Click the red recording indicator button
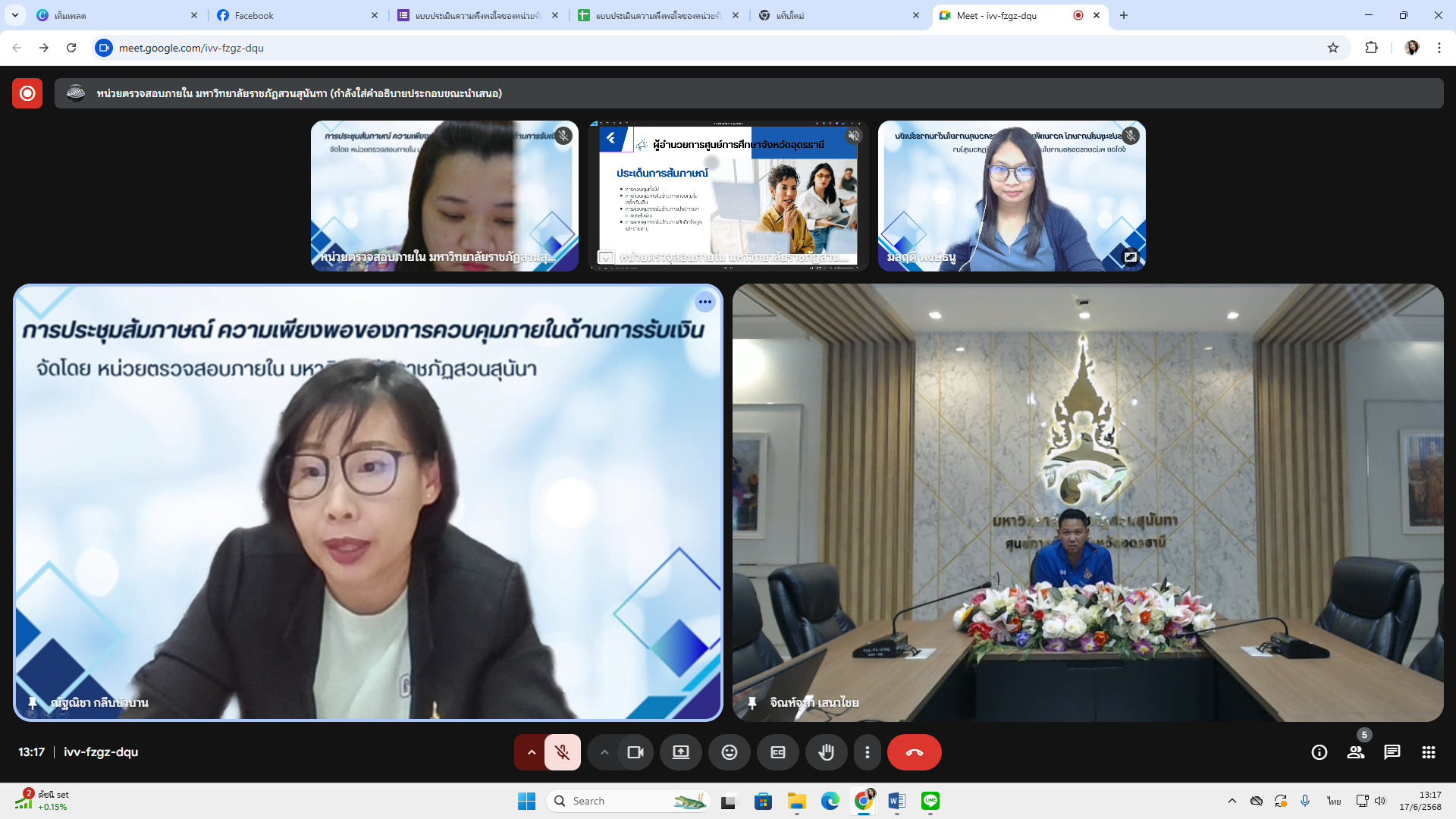The width and height of the screenshot is (1456, 819). coord(27,93)
